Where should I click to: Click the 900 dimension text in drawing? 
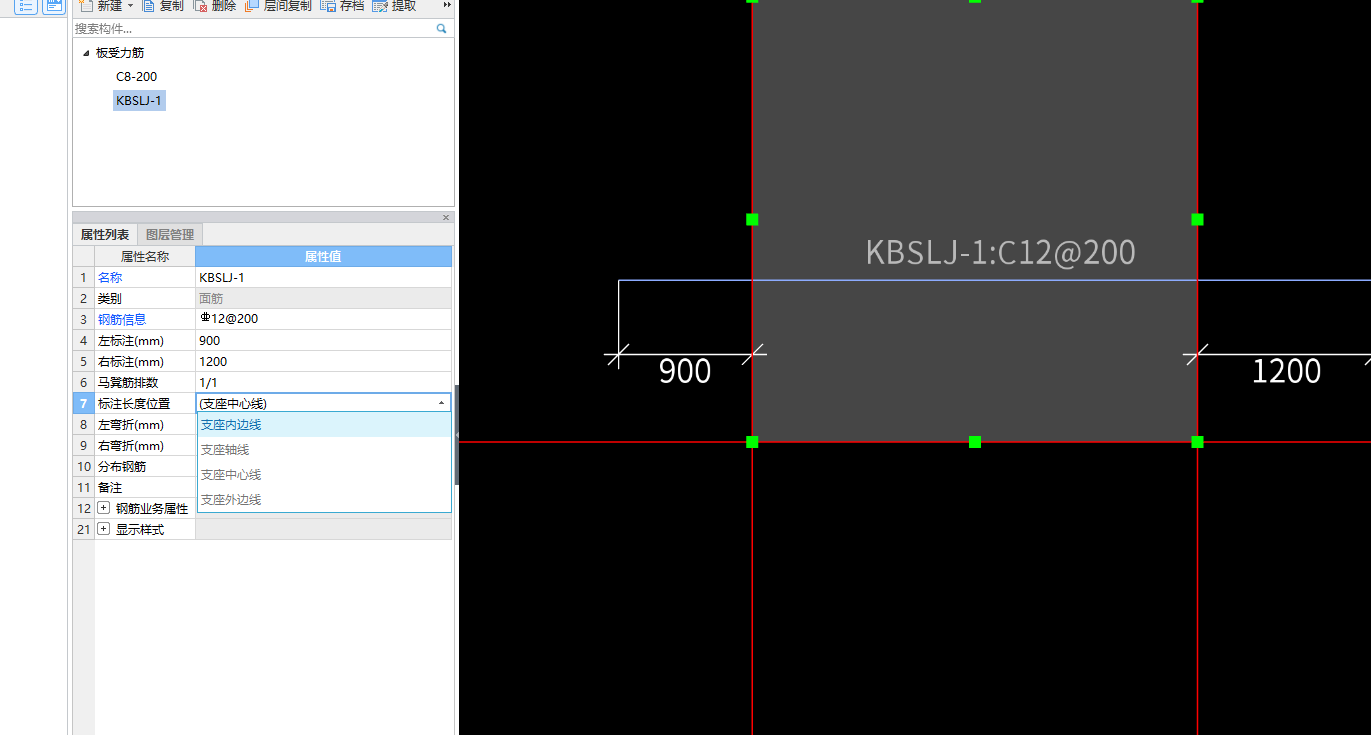pyautogui.click(x=685, y=372)
